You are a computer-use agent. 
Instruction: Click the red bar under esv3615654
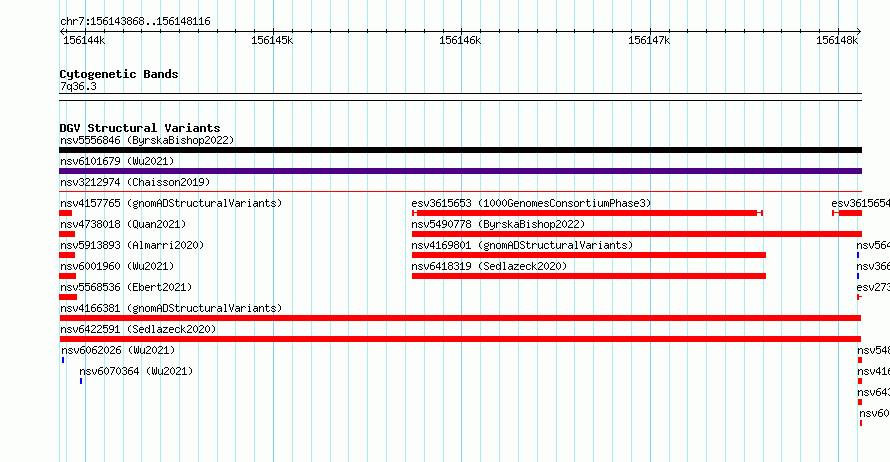click(x=847, y=213)
